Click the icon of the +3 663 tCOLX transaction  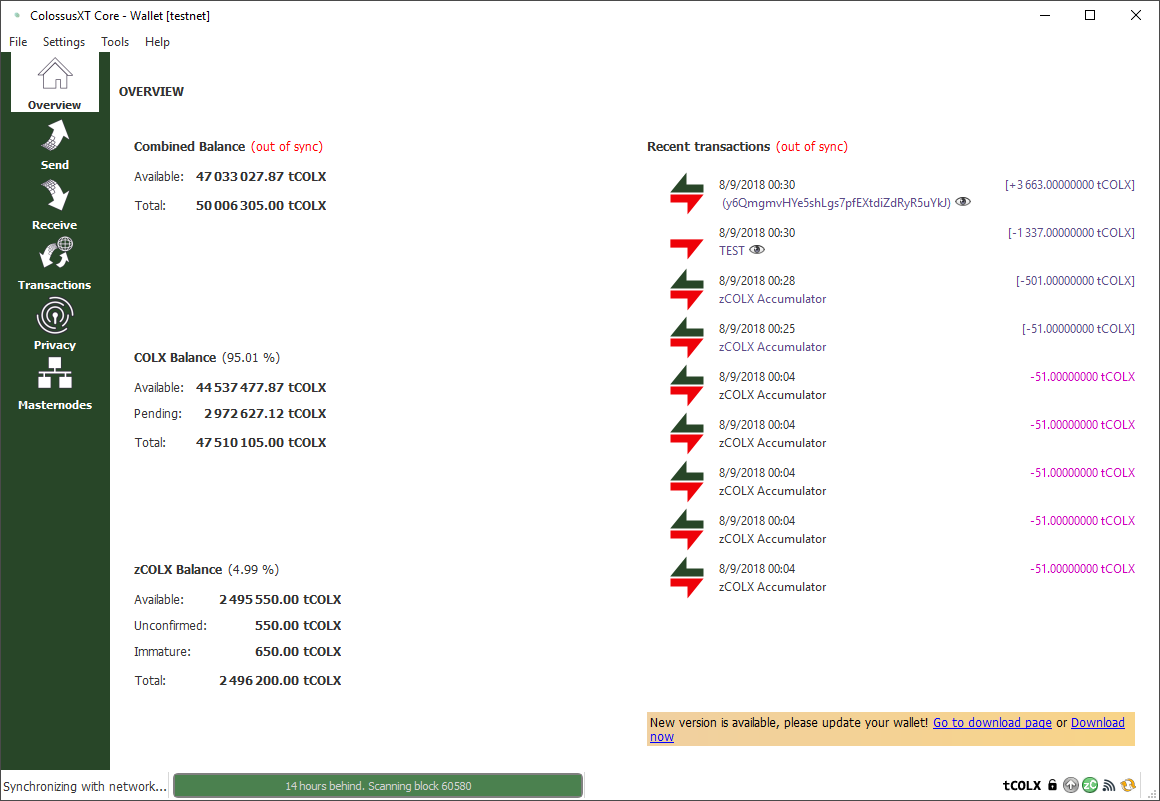click(x=687, y=194)
